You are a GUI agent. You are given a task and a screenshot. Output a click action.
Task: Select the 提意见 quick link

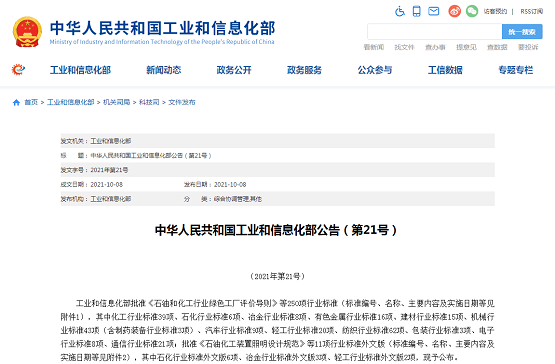466,47
